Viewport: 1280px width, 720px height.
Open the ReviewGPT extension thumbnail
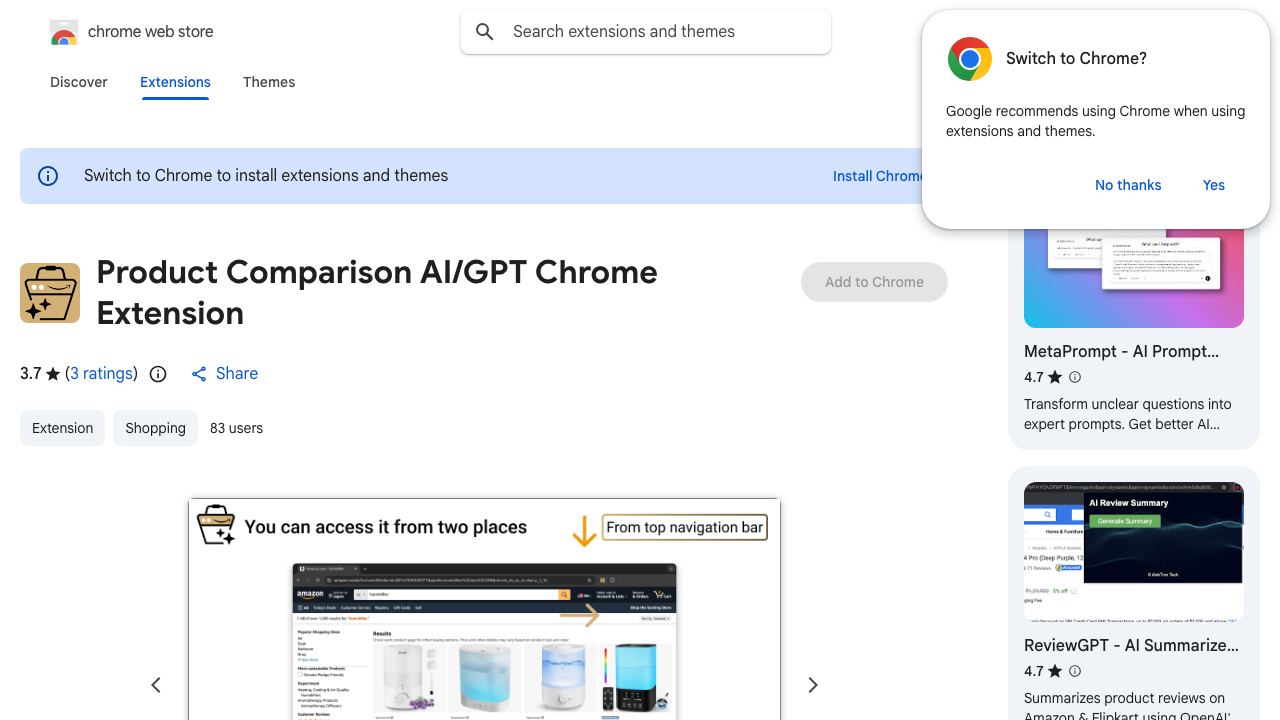(x=1134, y=552)
